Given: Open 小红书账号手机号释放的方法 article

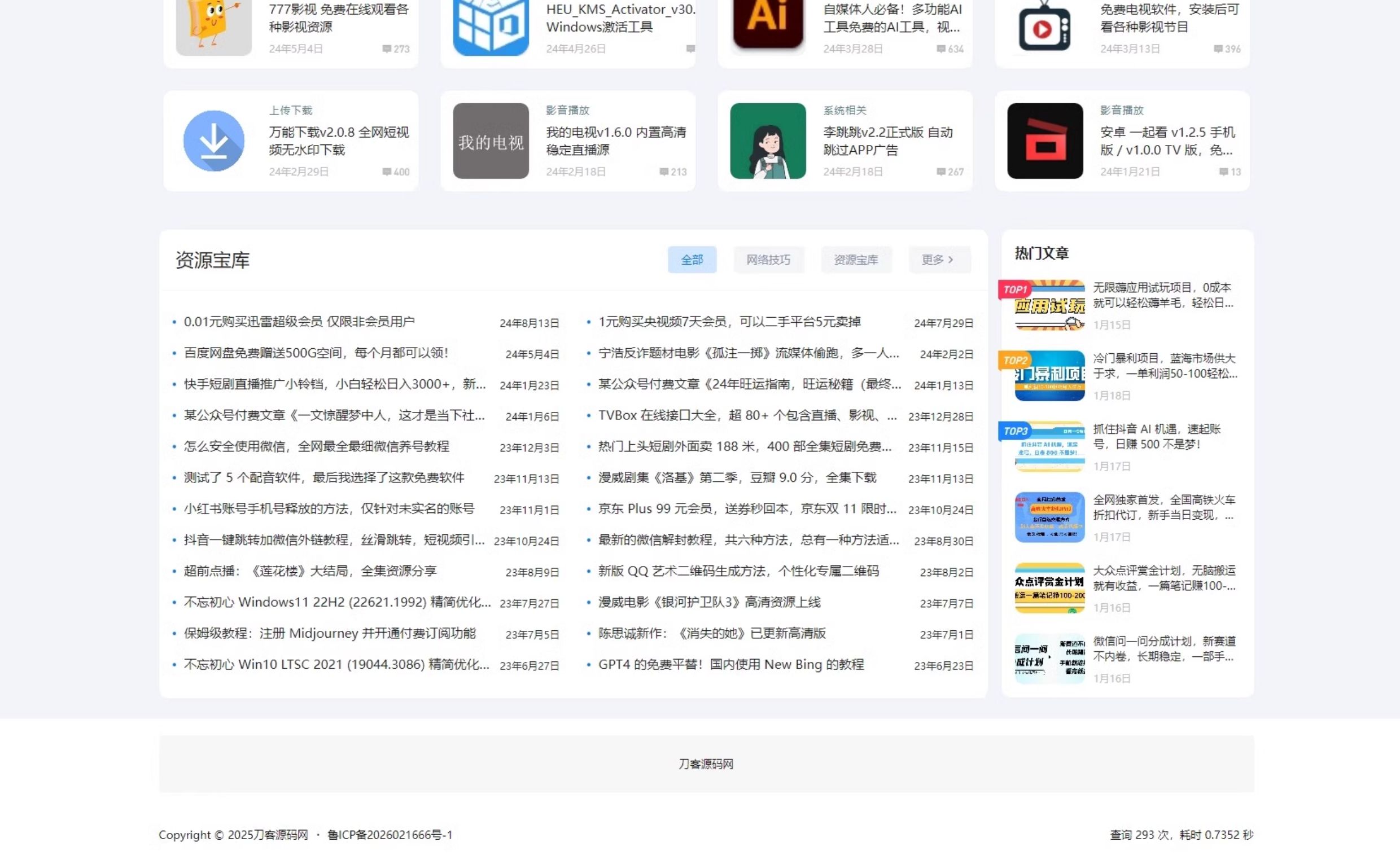Looking at the screenshot, I should [x=329, y=509].
